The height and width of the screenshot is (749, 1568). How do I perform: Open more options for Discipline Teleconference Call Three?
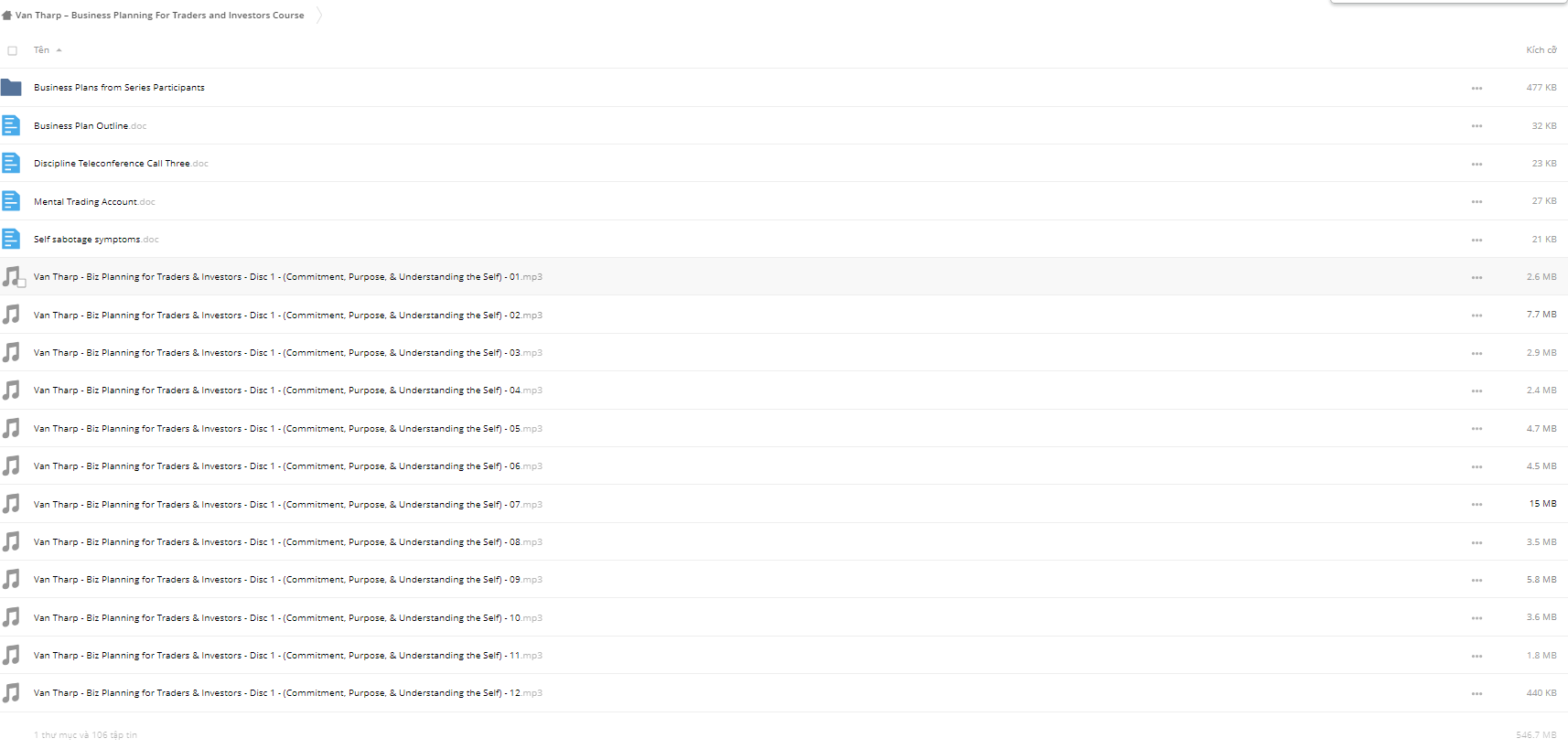tap(1477, 165)
